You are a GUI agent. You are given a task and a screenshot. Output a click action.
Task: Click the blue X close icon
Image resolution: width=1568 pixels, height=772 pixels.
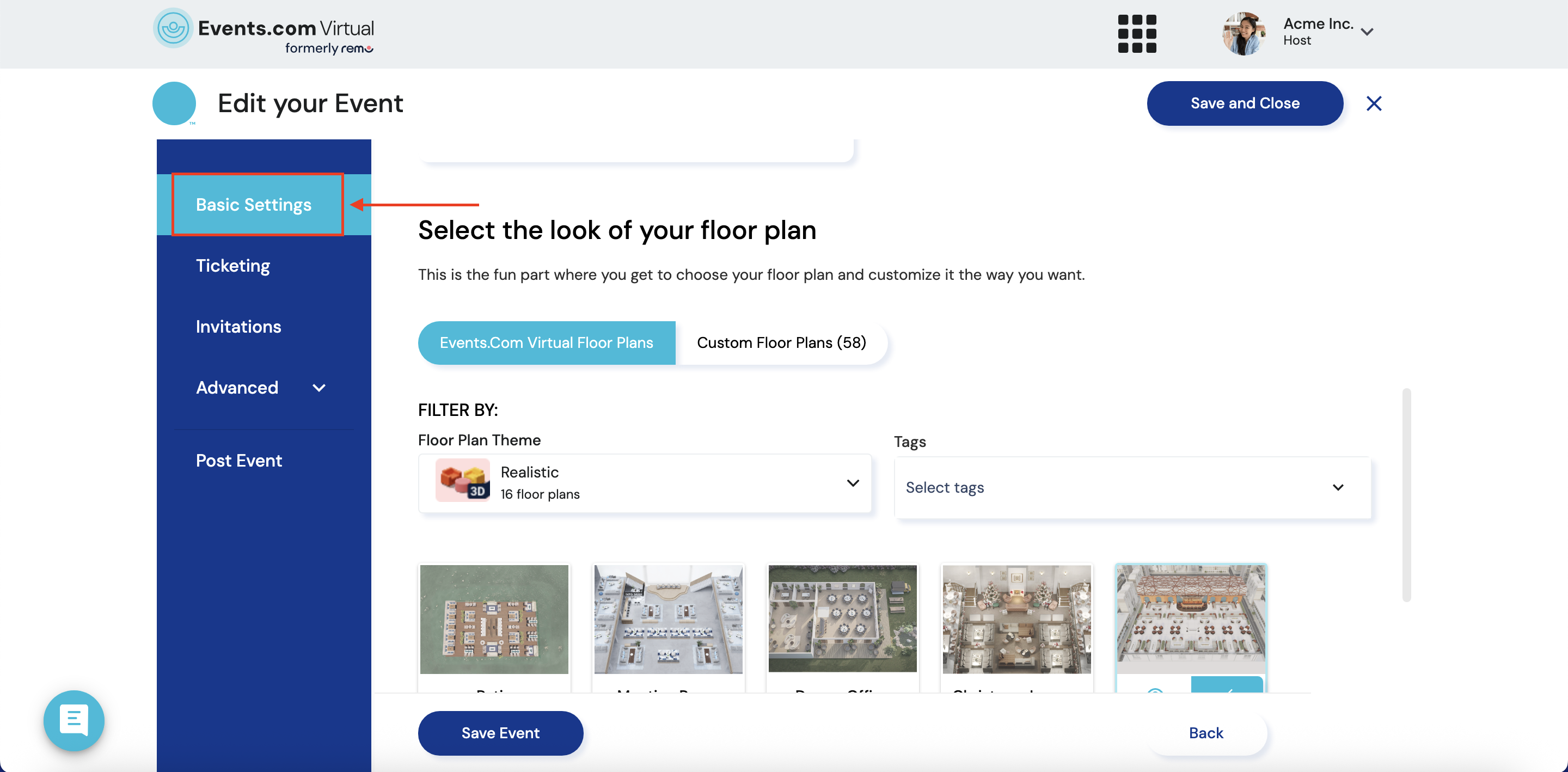tap(1373, 103)
